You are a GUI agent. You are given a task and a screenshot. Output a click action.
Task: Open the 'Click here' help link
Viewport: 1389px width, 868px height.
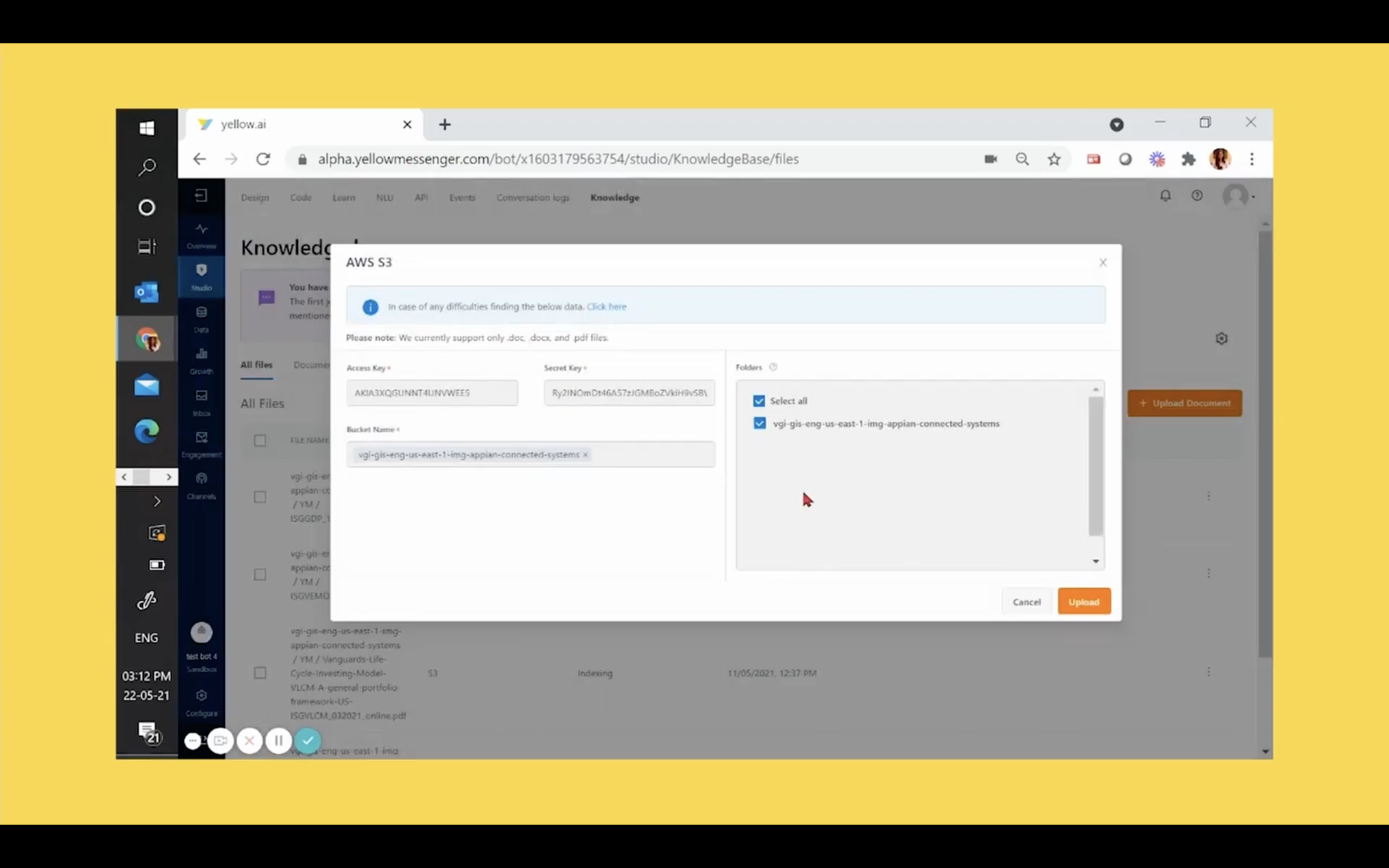(x=606, y=307)
